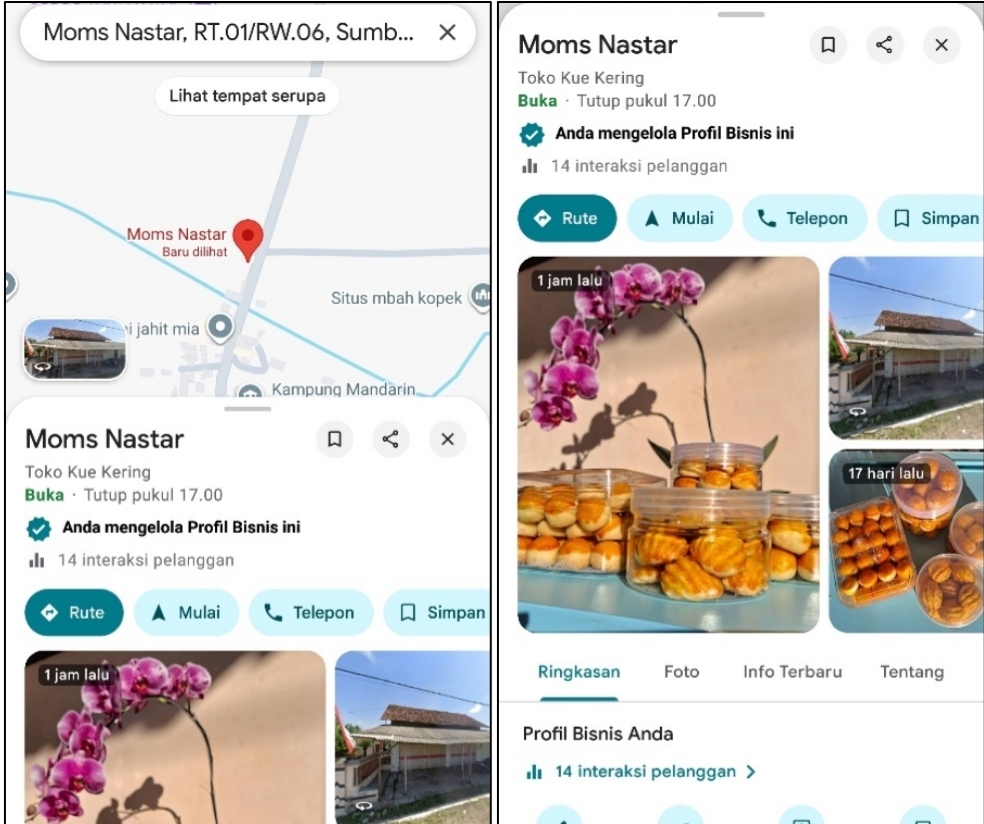Select the jahit mia location pin

[220, 328]
